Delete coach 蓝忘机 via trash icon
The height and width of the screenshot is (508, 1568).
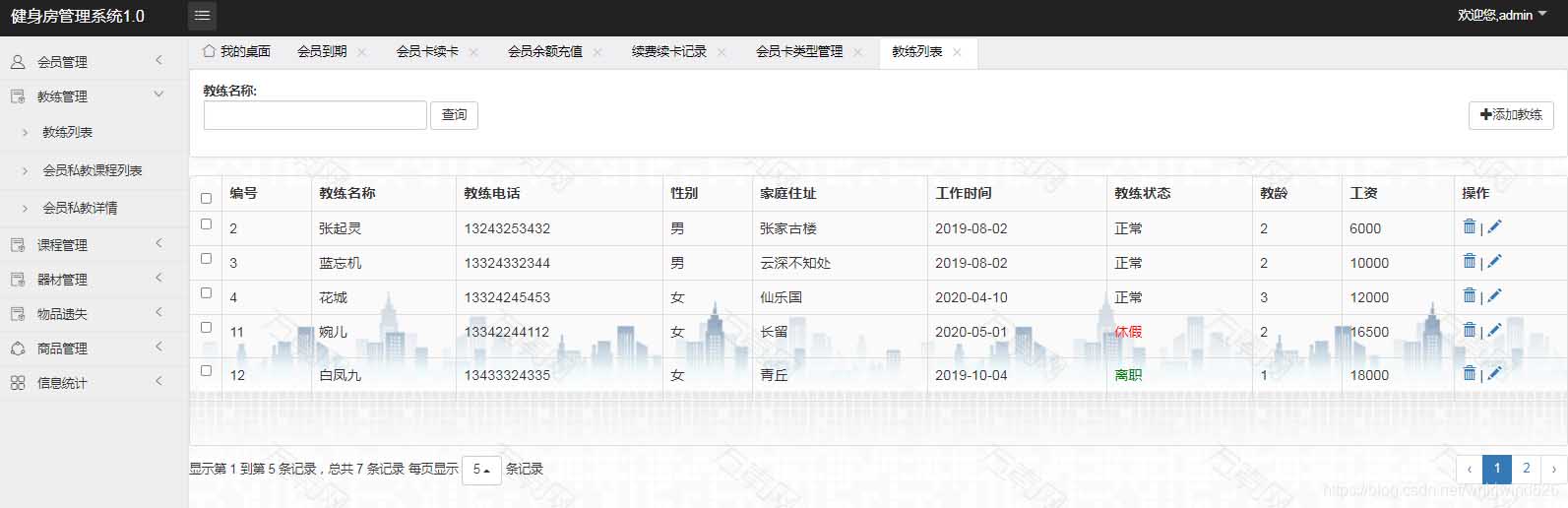tap(1470, 261)
